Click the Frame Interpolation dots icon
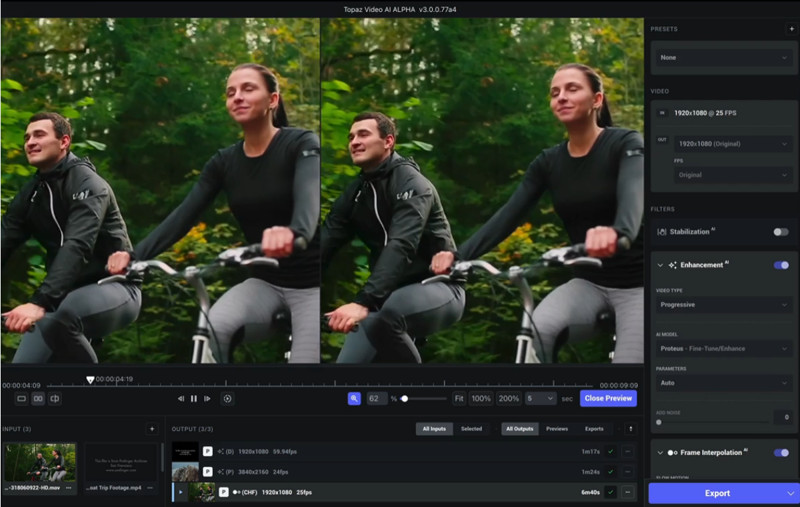 click(672, 453)
